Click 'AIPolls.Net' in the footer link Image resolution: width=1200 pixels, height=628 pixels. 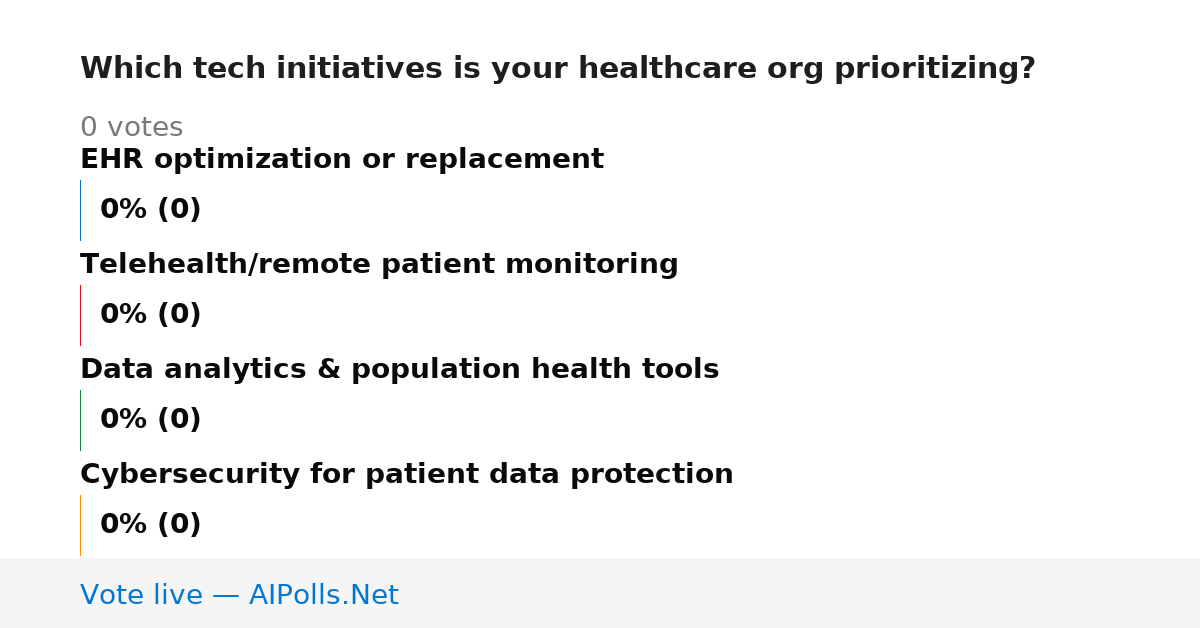pos(323,596)
